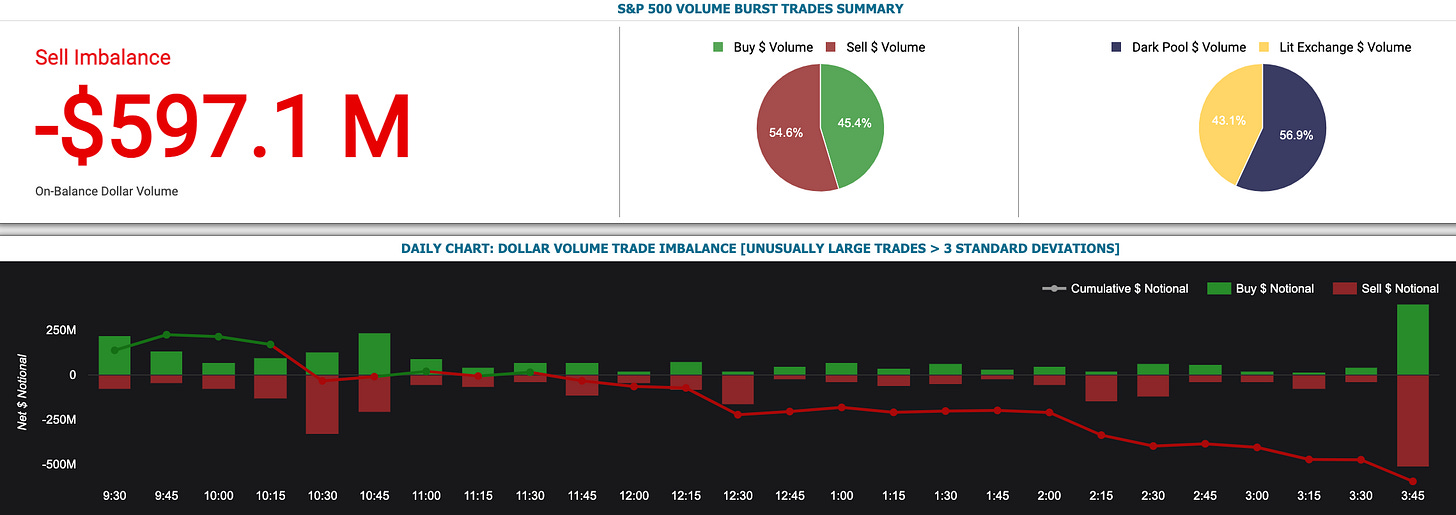This screenshot has width=1456, height=515.
Task: Select the 12:30 red sell bar
Action: coord(737,389)
